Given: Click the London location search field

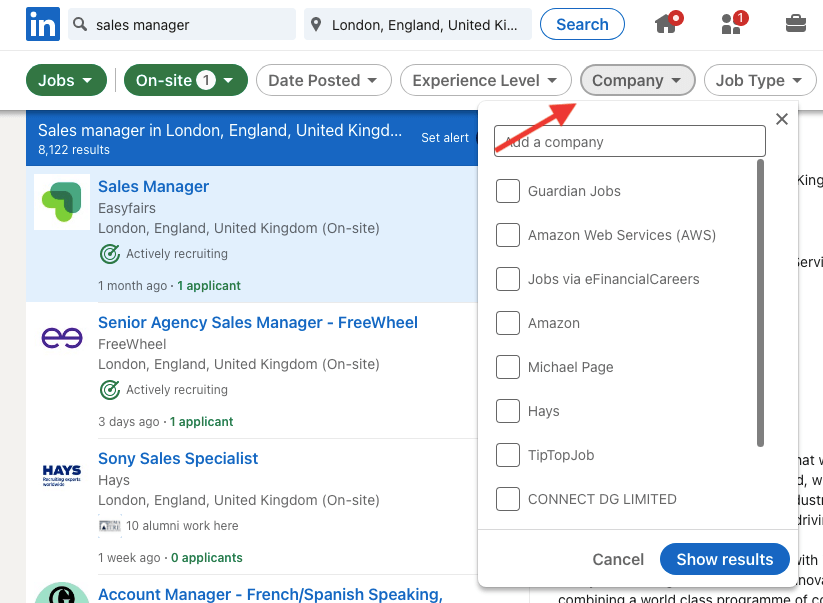Looking at the screenshot, I should tap(418, 24).
